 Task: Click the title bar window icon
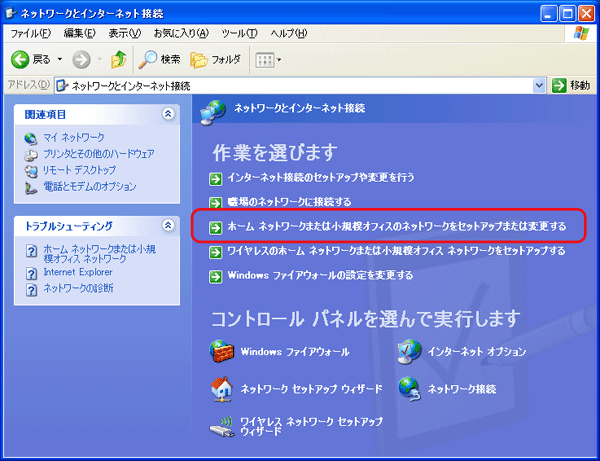pyautogui.click(x=11, y=13)
